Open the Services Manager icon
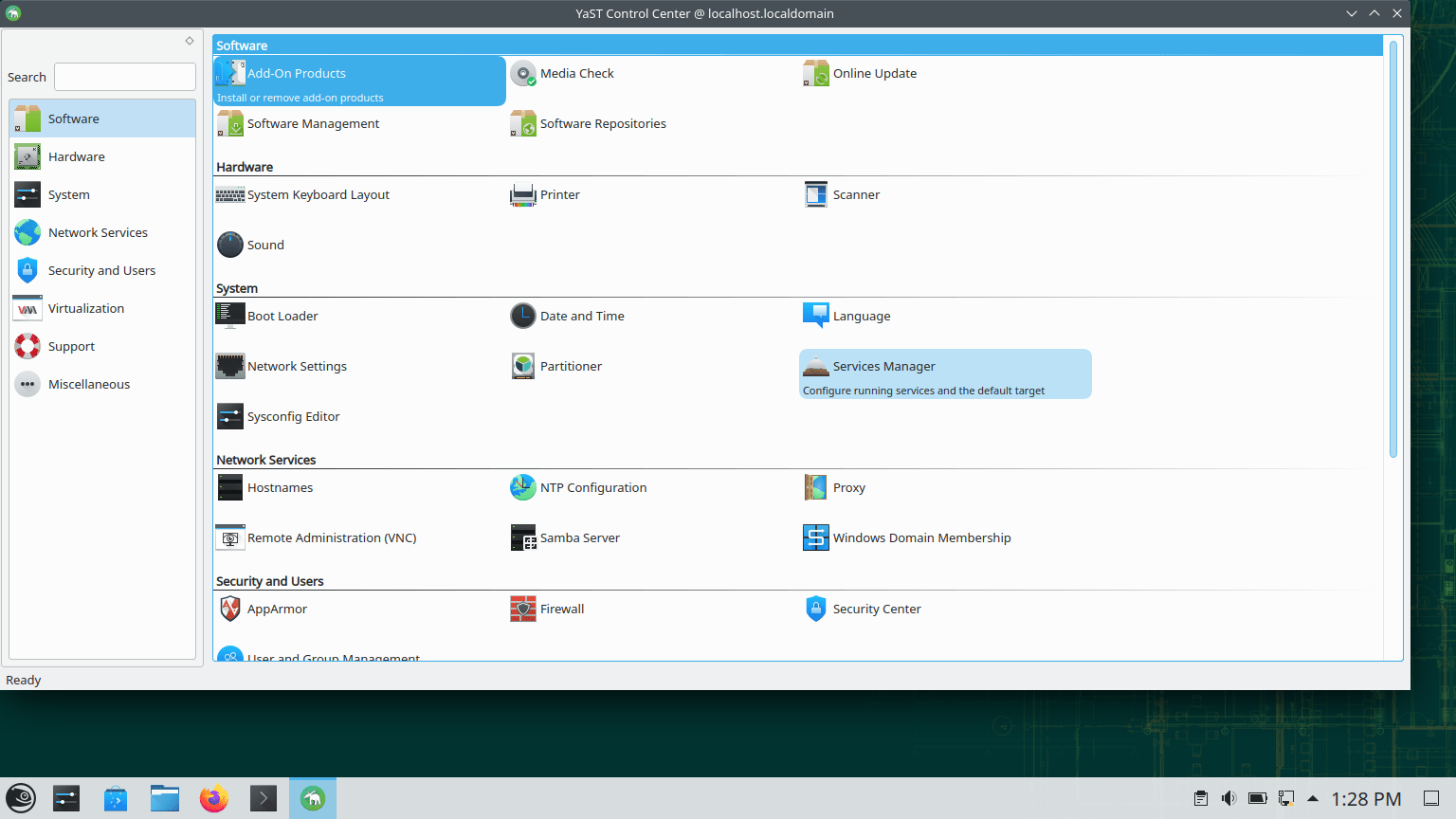 (x=816, y=366)
